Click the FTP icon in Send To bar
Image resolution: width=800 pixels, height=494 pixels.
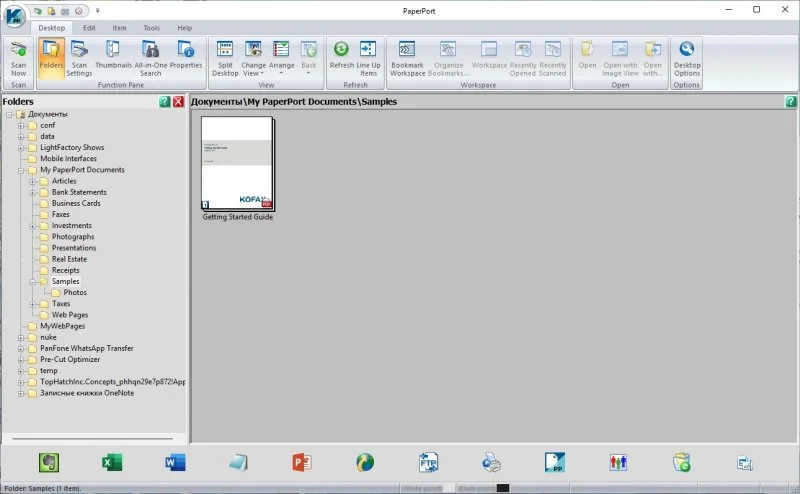(x=428, y=463)
